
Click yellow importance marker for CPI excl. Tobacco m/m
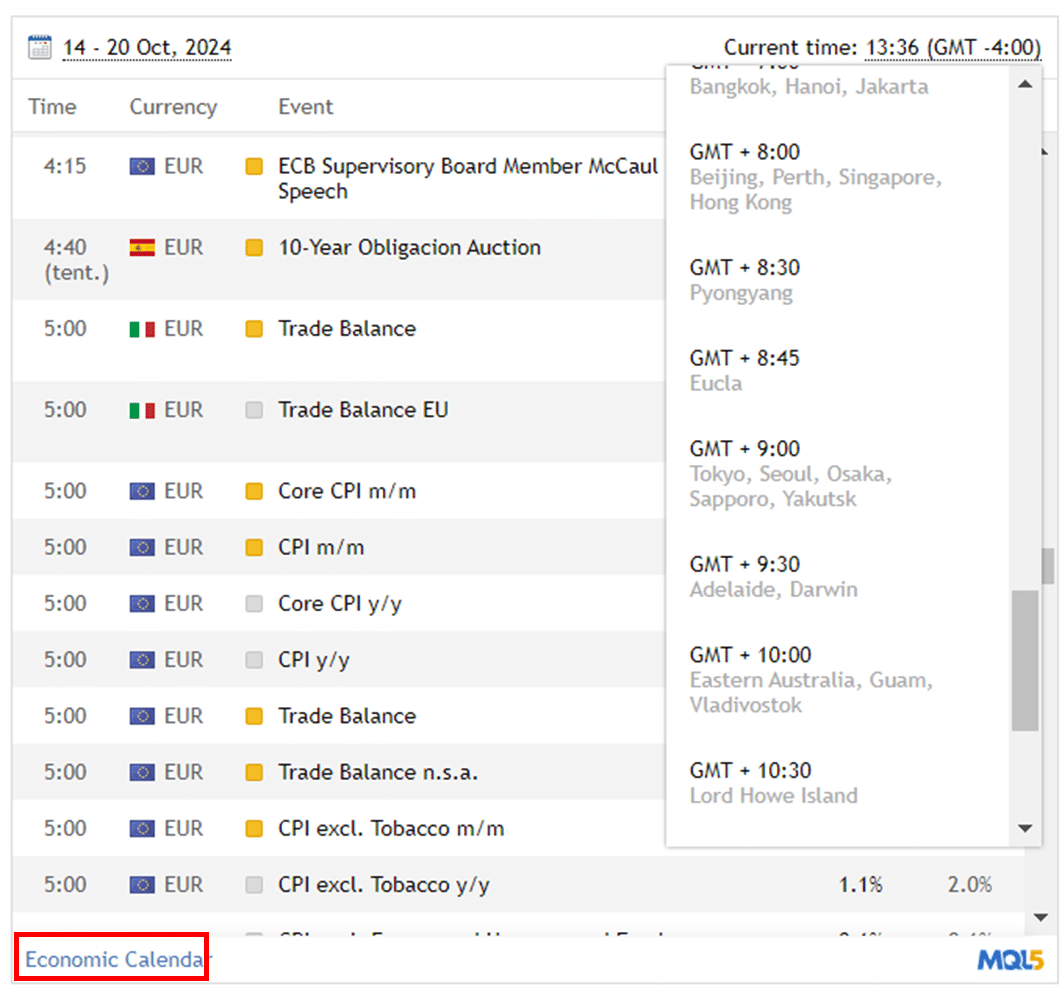(254, 828)
